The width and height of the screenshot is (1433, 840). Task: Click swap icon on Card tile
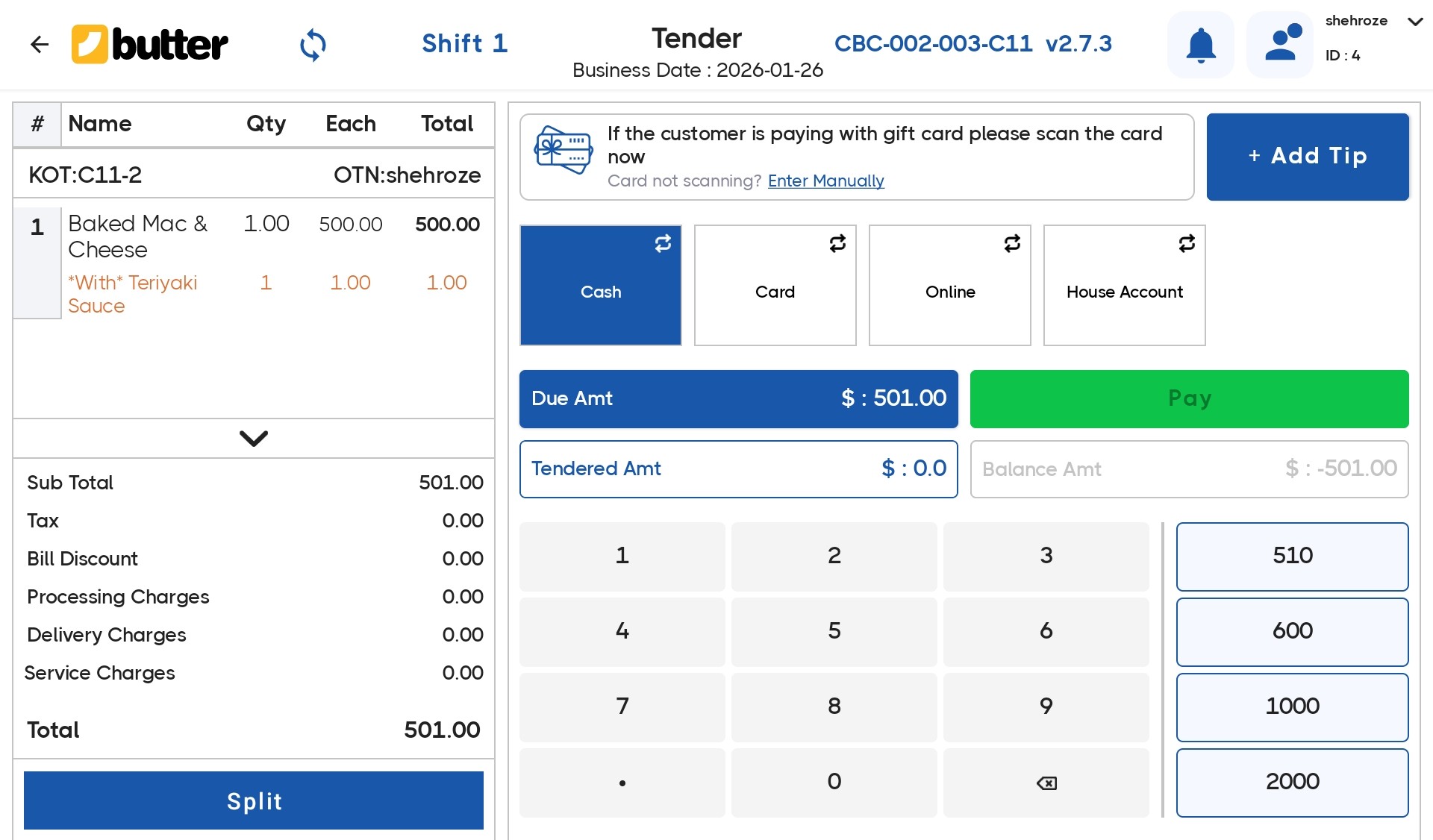click(837, 243)
